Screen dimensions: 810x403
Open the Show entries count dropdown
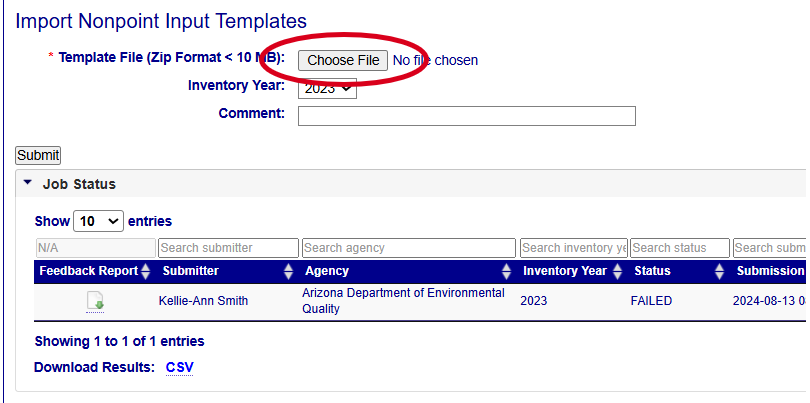click(x=99, y=221)
